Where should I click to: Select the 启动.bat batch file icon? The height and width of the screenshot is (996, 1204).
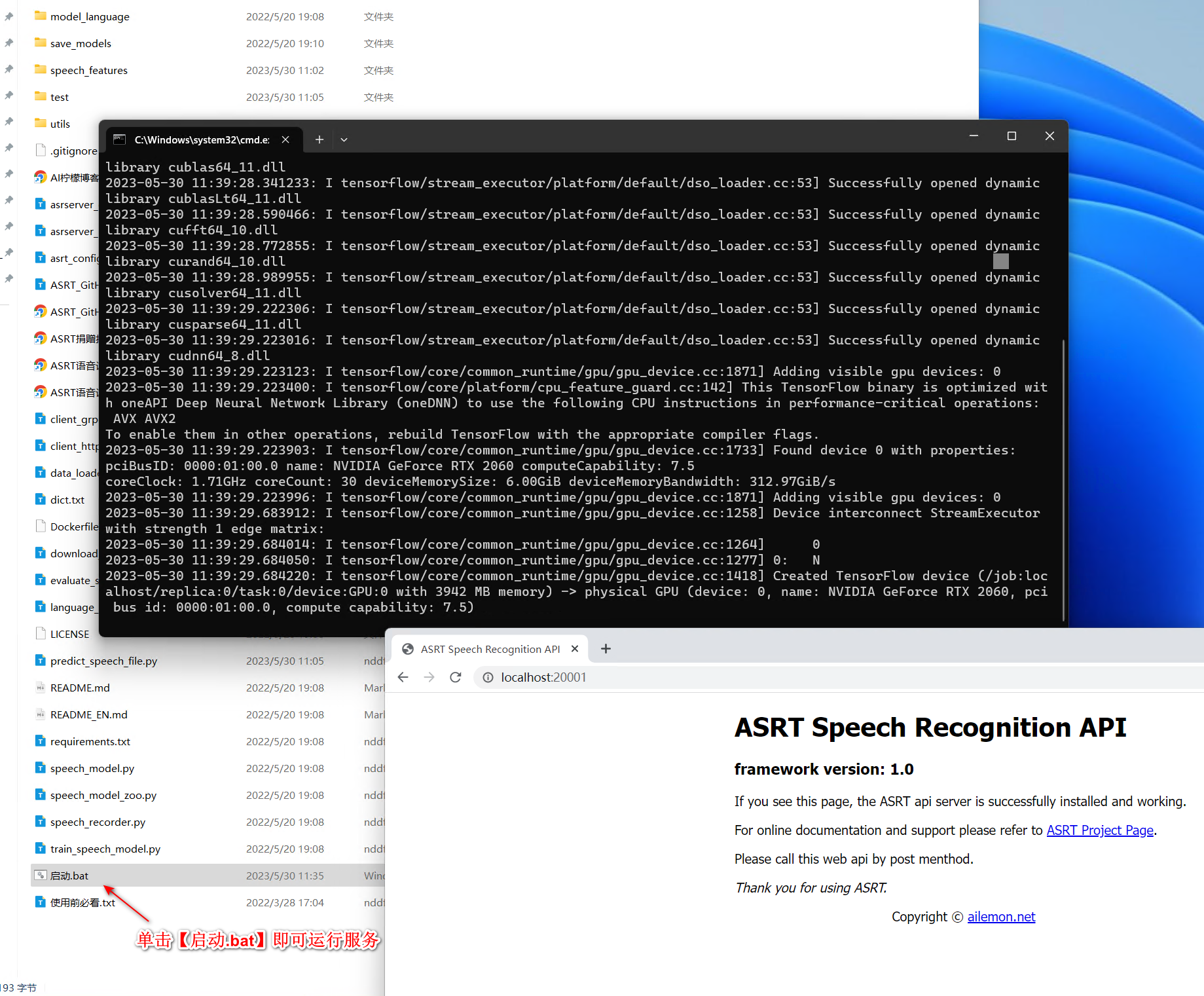pyautogui.click(x=41, y=875)
